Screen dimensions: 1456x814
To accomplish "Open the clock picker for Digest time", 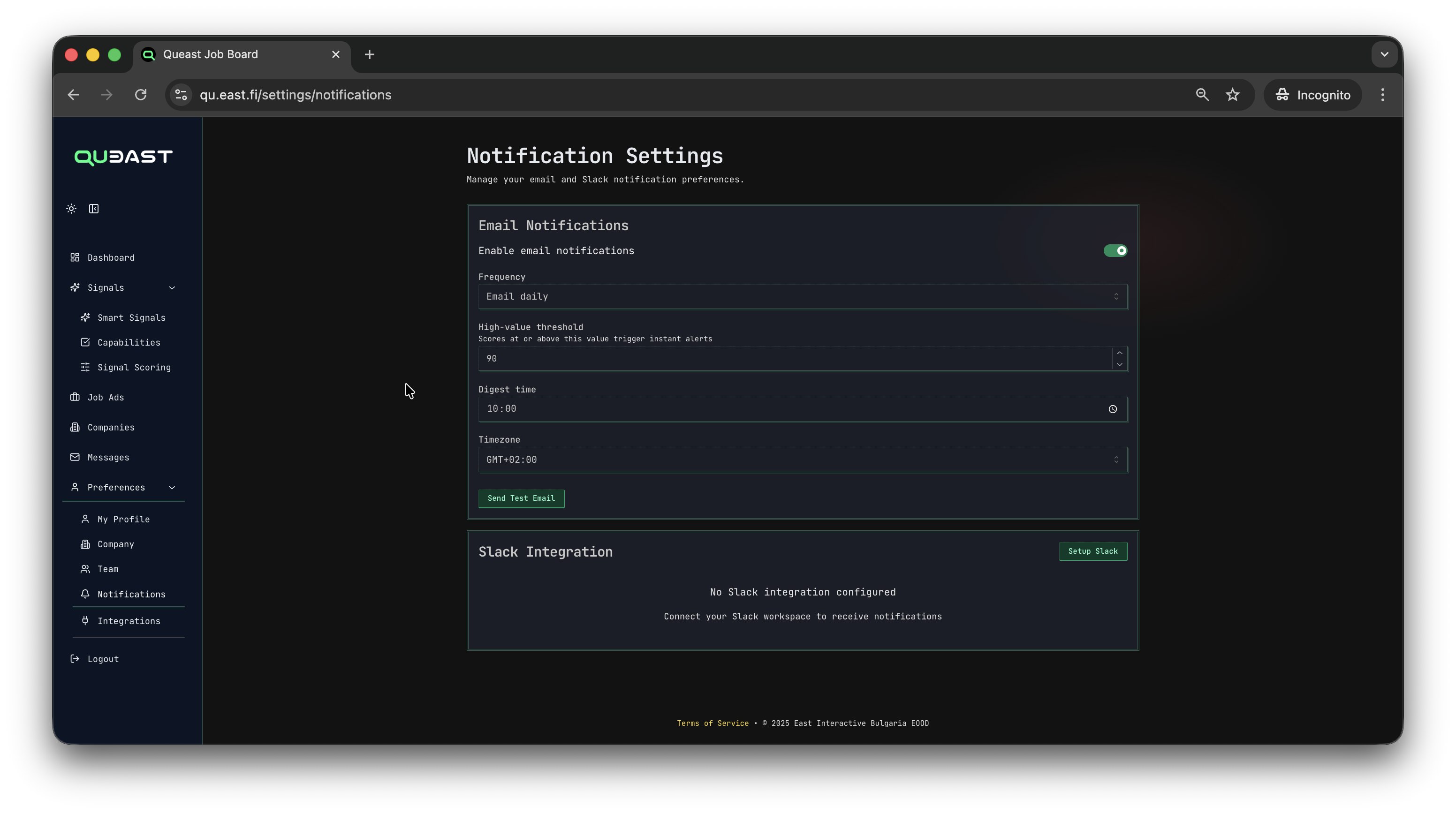I will 1113,409.
